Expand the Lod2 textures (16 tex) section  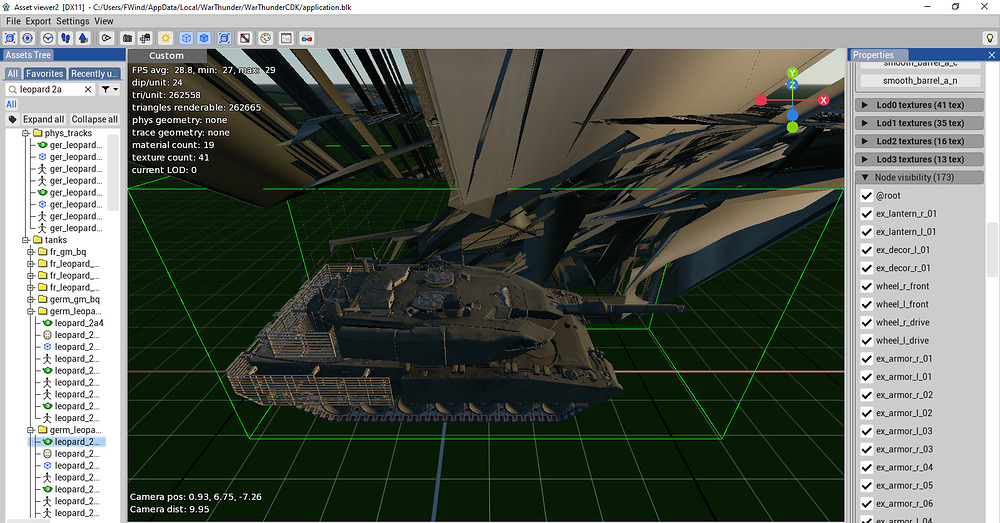click(919, 141)
